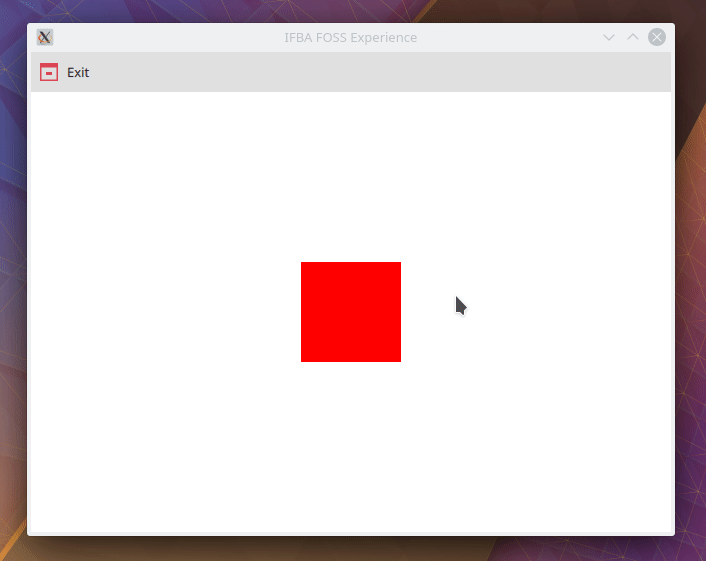
Task: Open the X11 window menu icon
Action: pyautogui.click(x=45, y=37)
